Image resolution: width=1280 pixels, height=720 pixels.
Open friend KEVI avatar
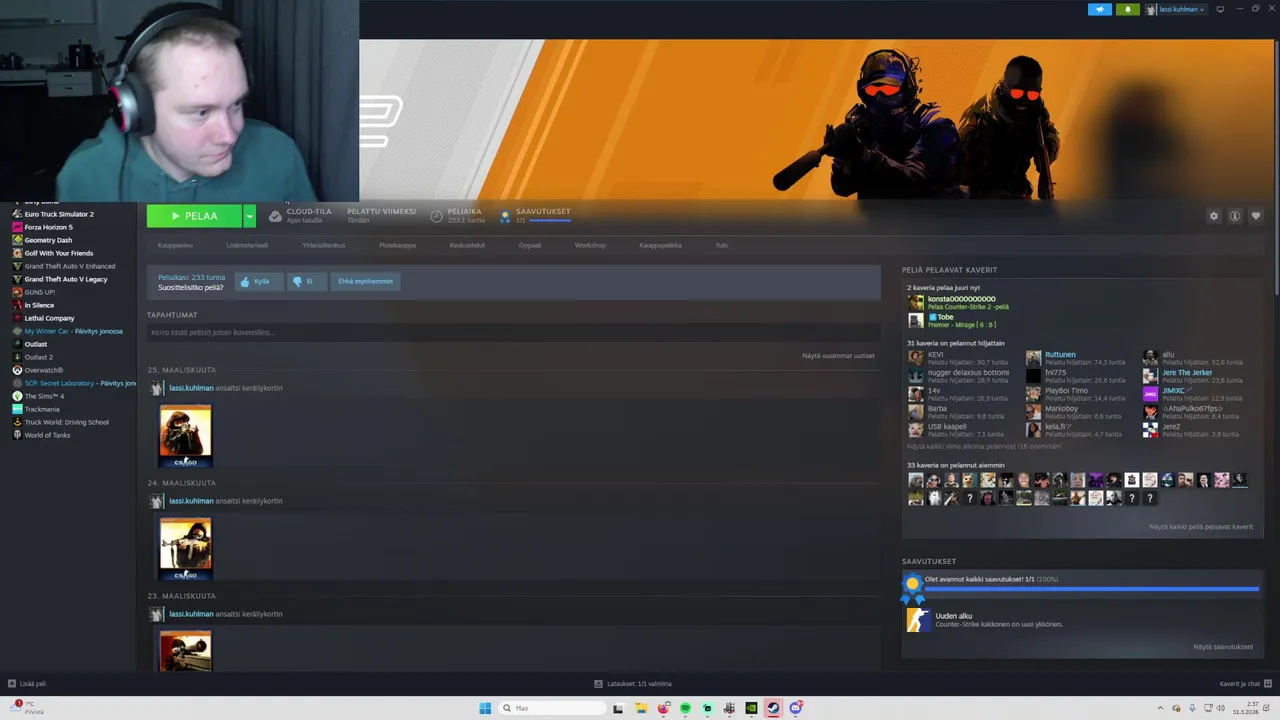915,358
